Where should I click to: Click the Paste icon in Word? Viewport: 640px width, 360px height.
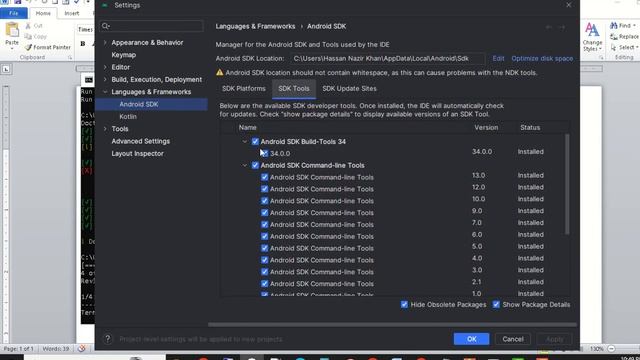click(x=12, y=31)
